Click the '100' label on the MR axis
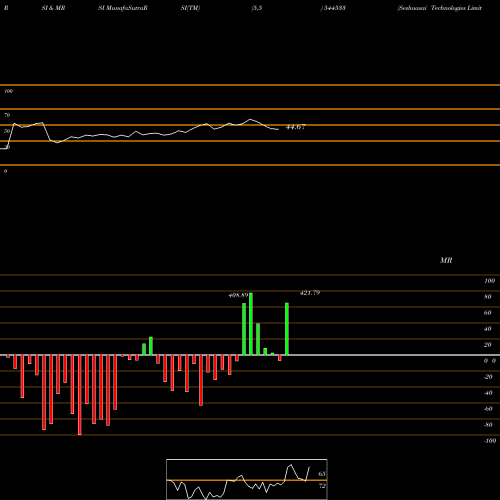 (489, 281)
